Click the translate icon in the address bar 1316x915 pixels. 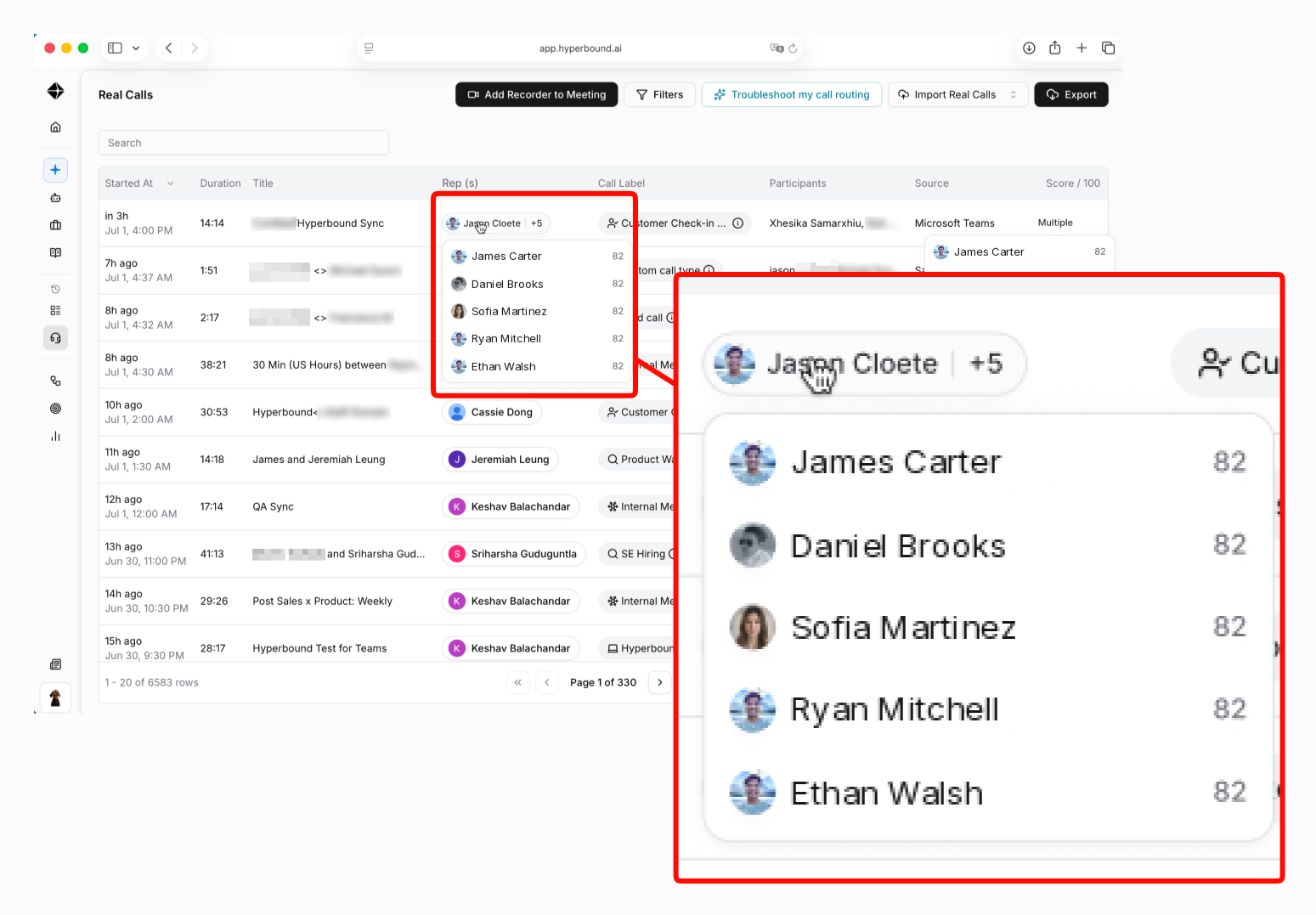pos(776,48)
